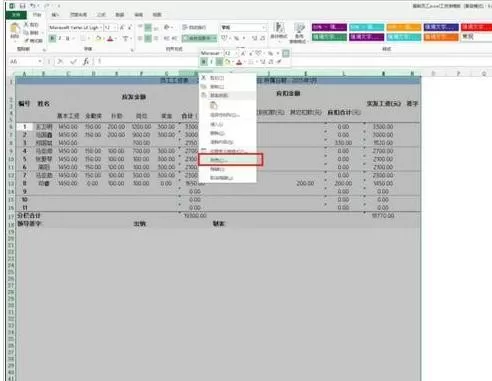The width and height of the screenshot is (492, 381).
Task: Choose Unhide (取消隐藏) in the context menu
Action: coord(228,178)
